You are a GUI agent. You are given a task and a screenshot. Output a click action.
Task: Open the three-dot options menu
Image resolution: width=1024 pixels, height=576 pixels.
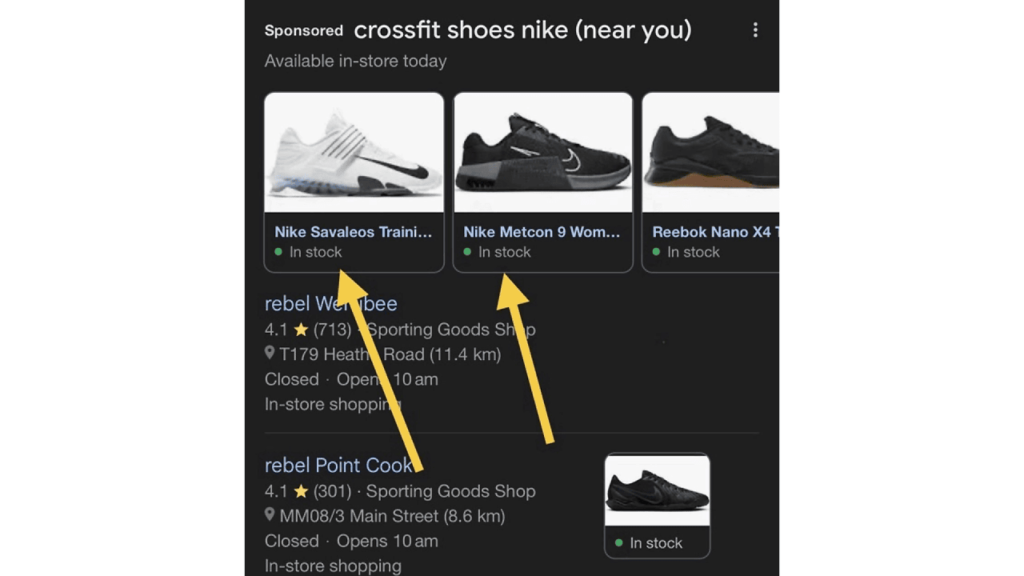click(755, 30)
